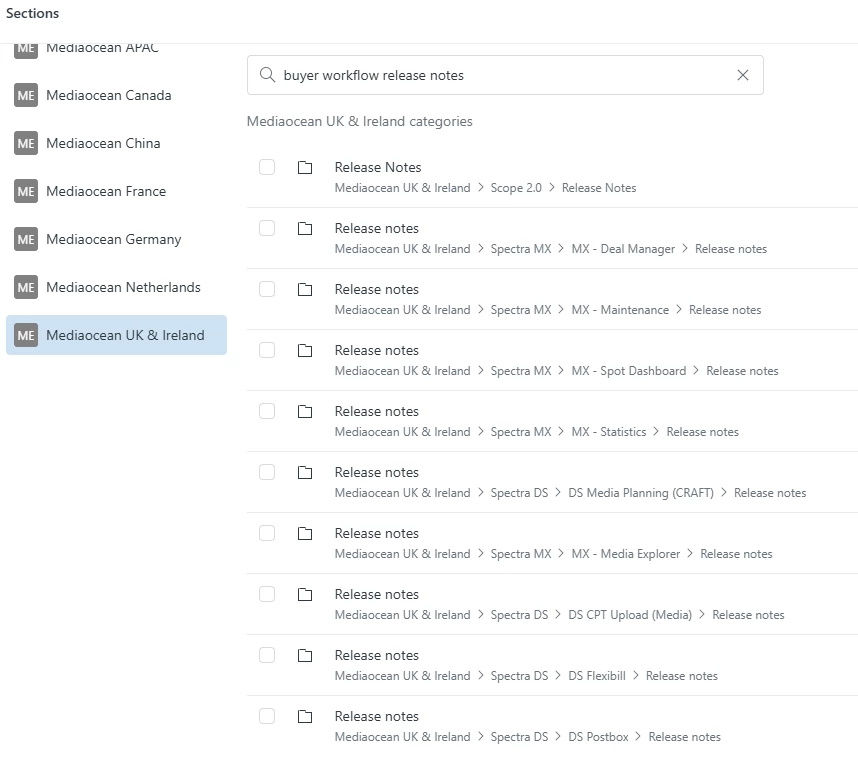
Task: Open Release notes title for MX - Maintenance
Action: pos(377,289)
